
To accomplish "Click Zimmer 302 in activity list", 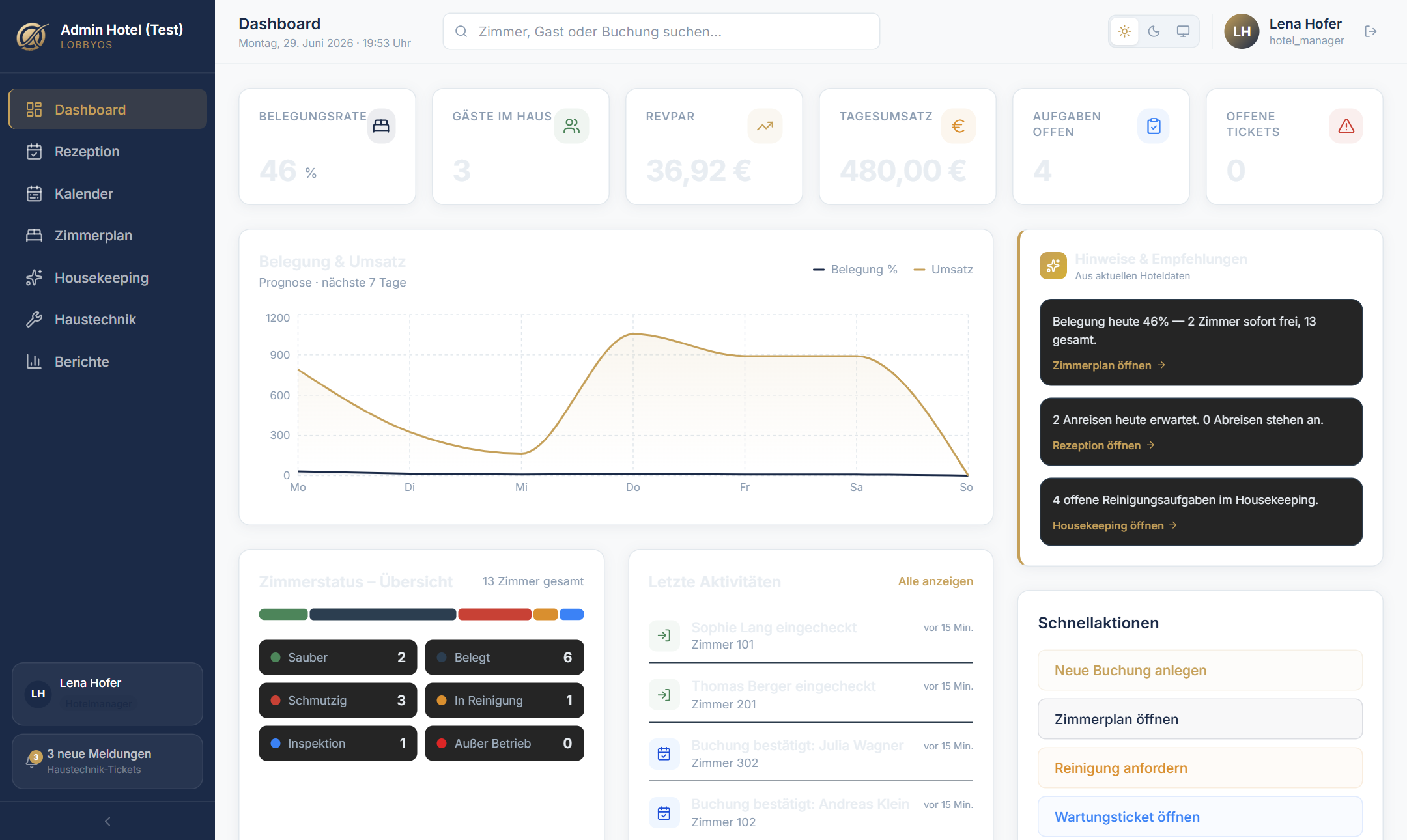I will [724, 763].
